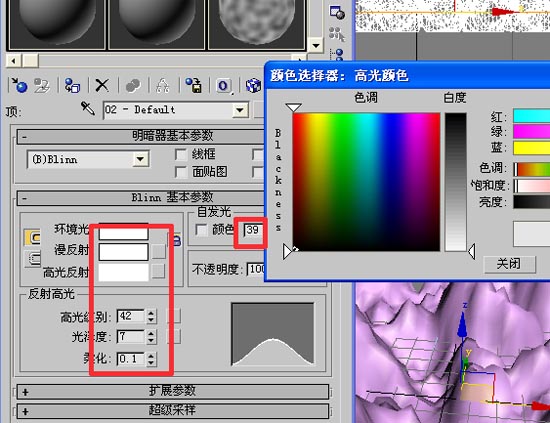The height and width of the screenshot is (423, 550).
Task: Click the 红 slider bar in color selector
Action: tap(531, 116)
